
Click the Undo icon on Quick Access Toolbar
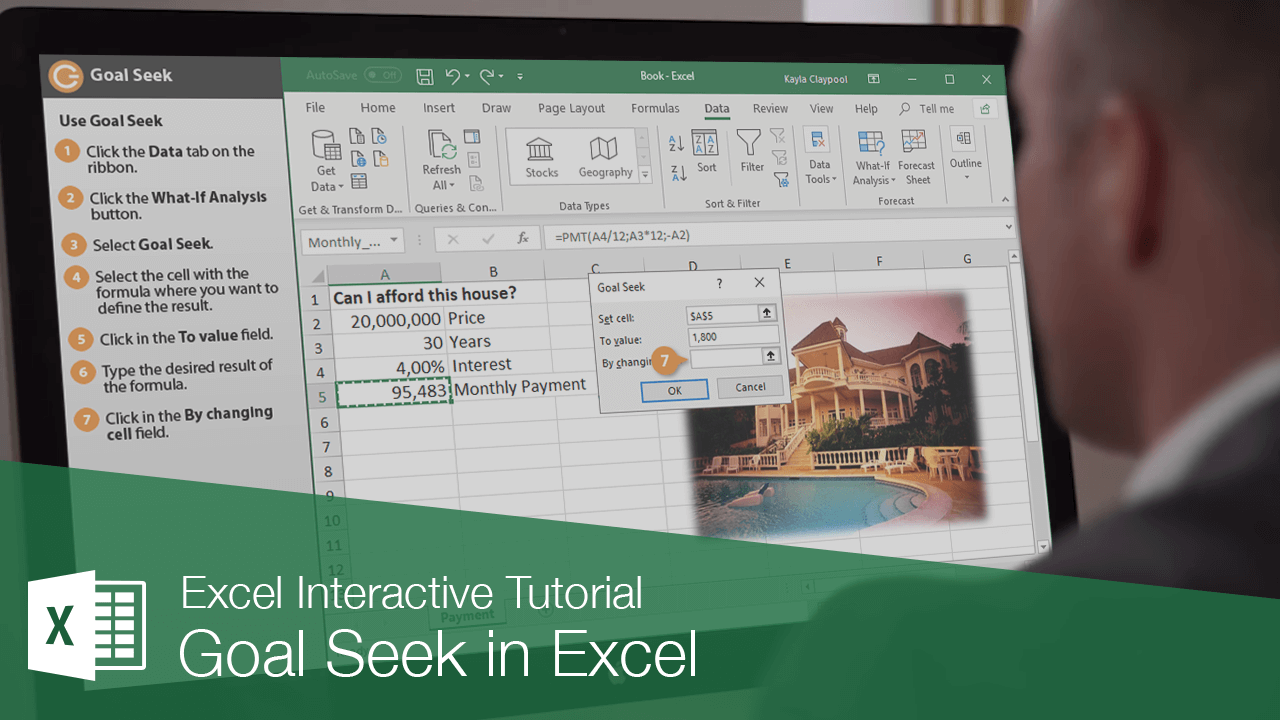[x=452, y=76]
